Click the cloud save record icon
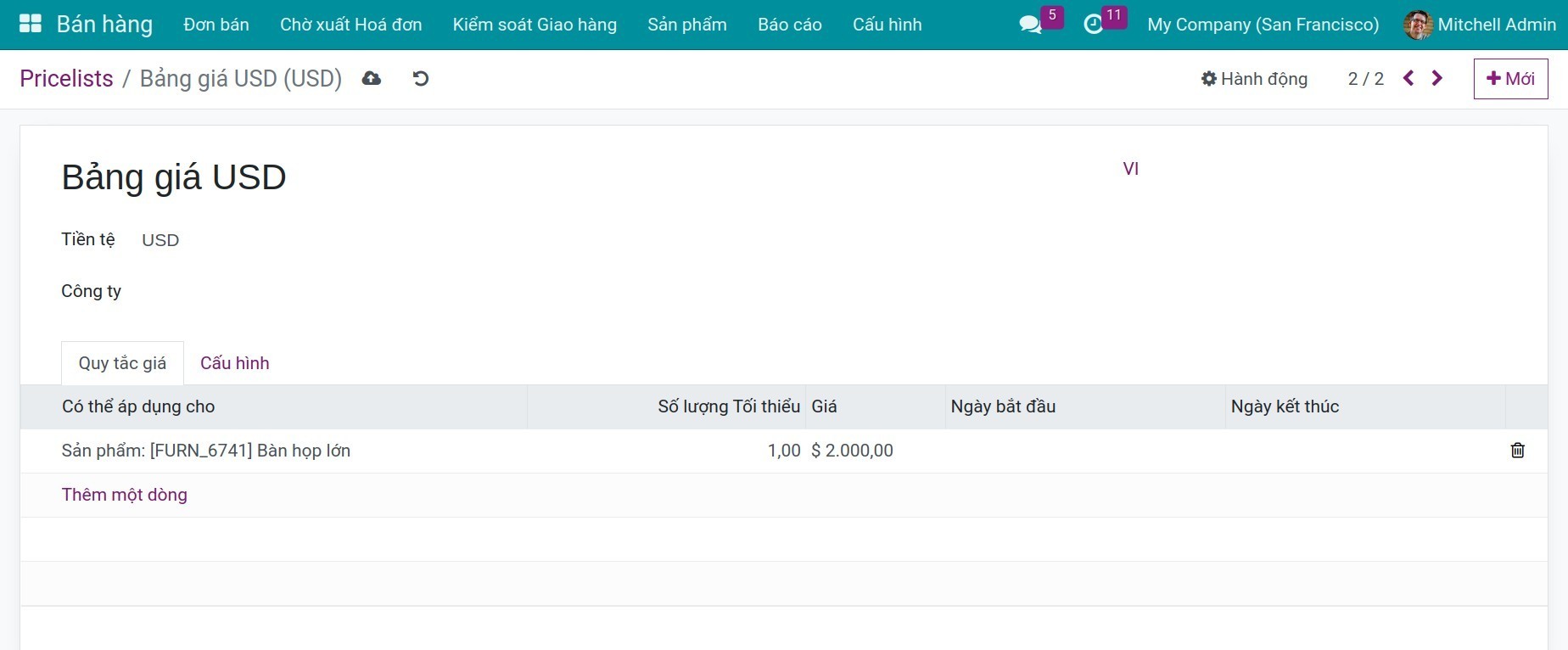This screenshot has height=650, width=1568. click(x=371, y=79)
